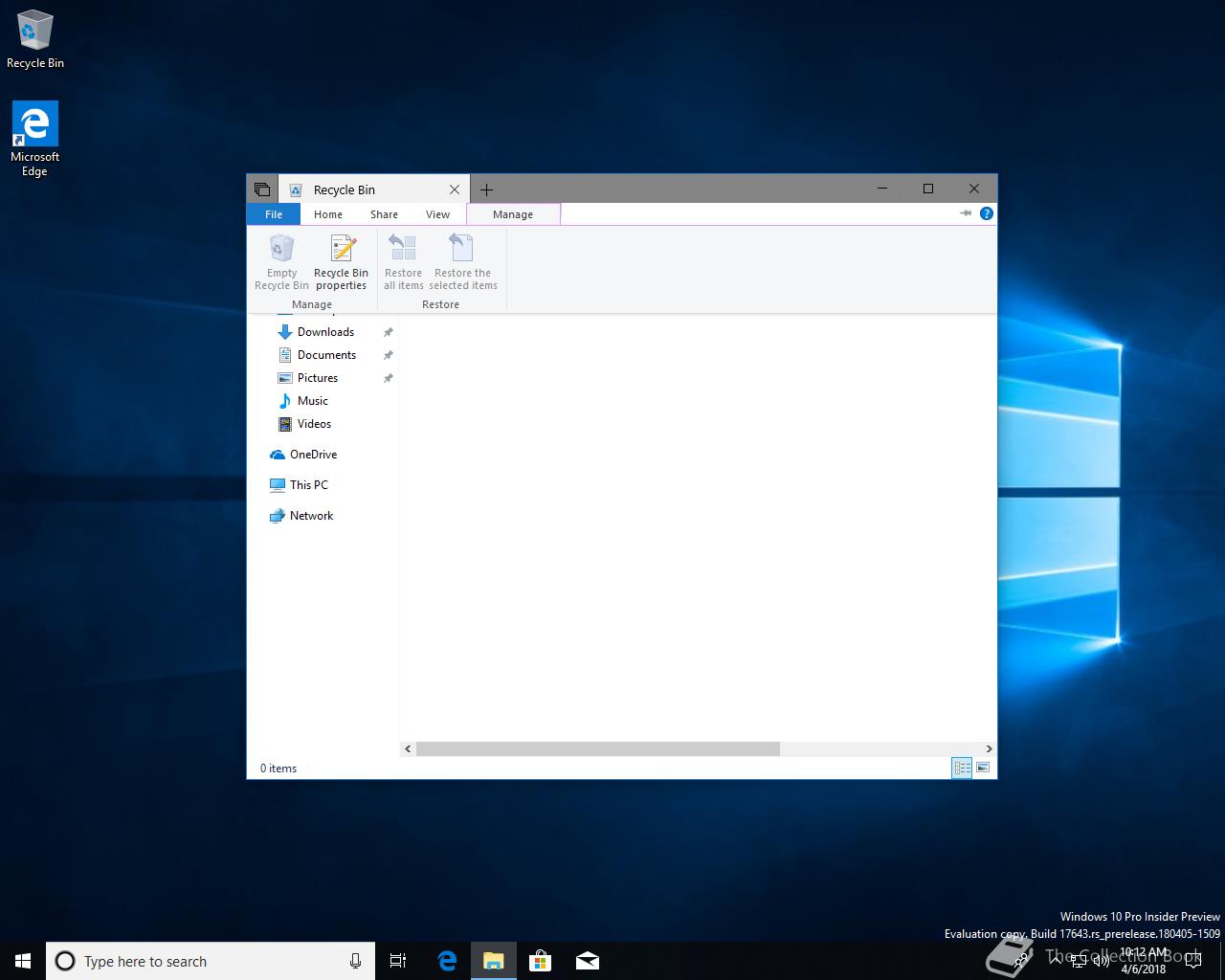This screenshot has width=1225, height=980.
Task: Close the Recycle Bin window
Action: tap(974, 189)
